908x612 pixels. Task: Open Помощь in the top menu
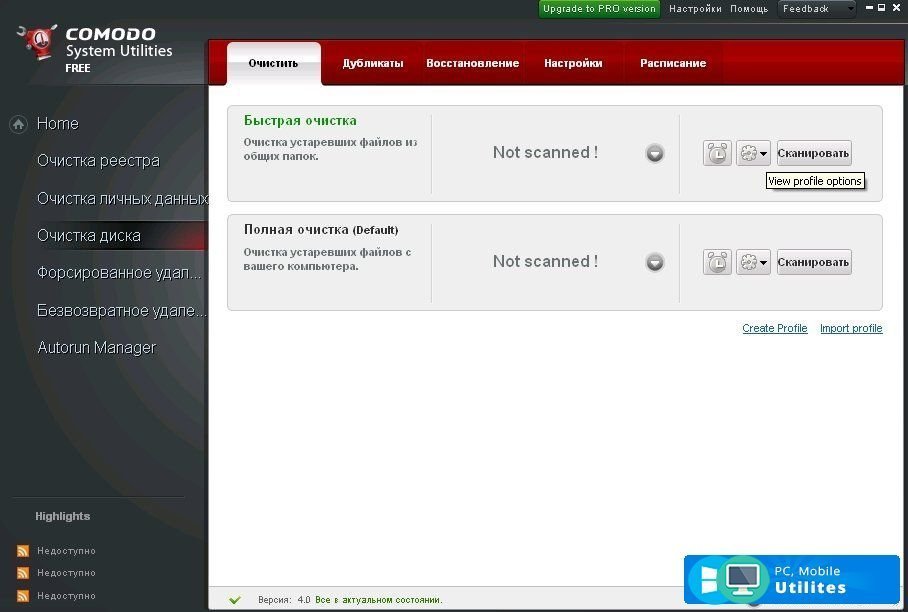tap(749, 9)
